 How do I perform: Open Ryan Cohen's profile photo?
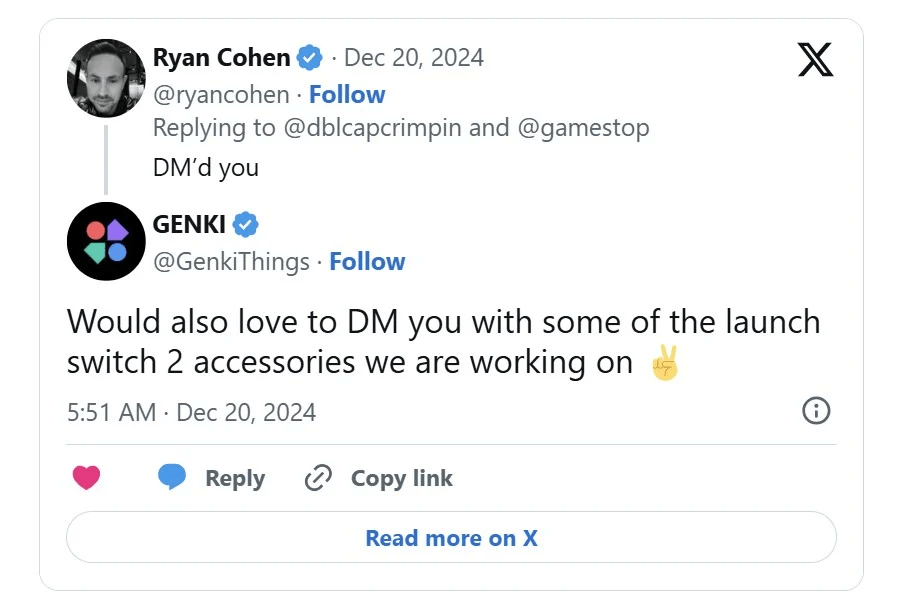(x=106, y=78)
